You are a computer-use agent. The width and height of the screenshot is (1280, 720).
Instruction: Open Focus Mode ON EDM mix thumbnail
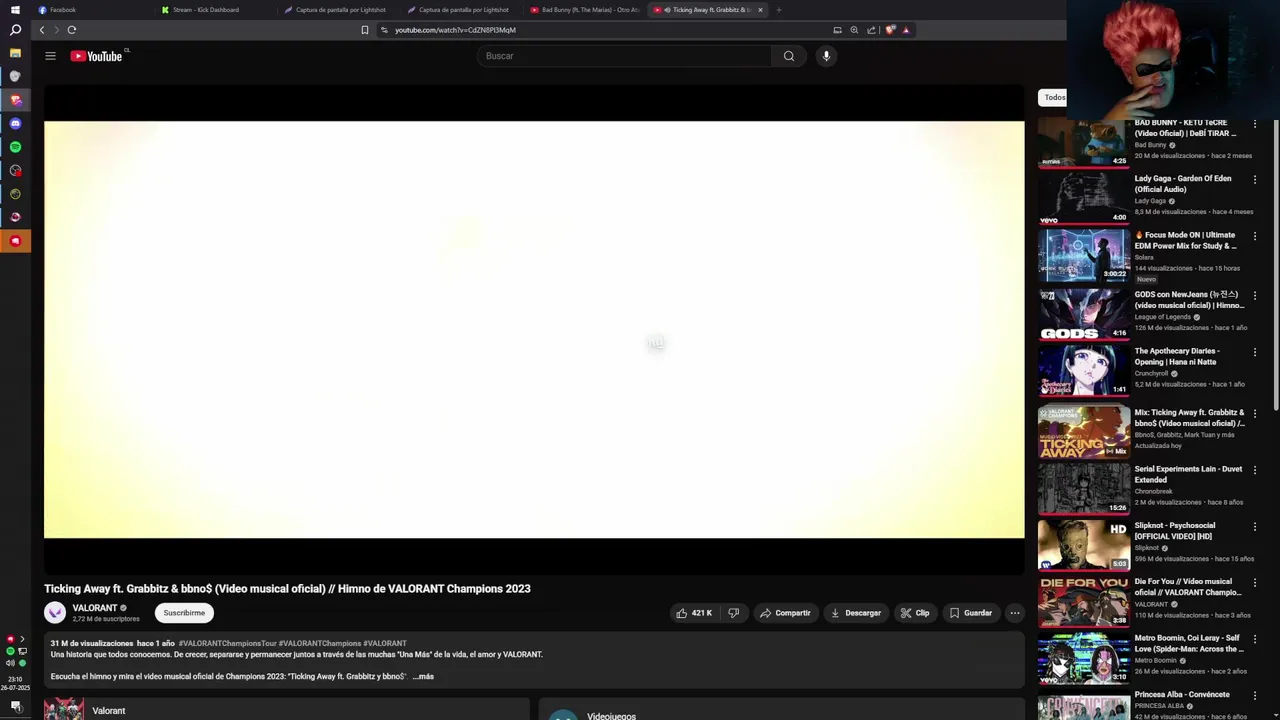pyautogui.click(x=1083, y=255)
